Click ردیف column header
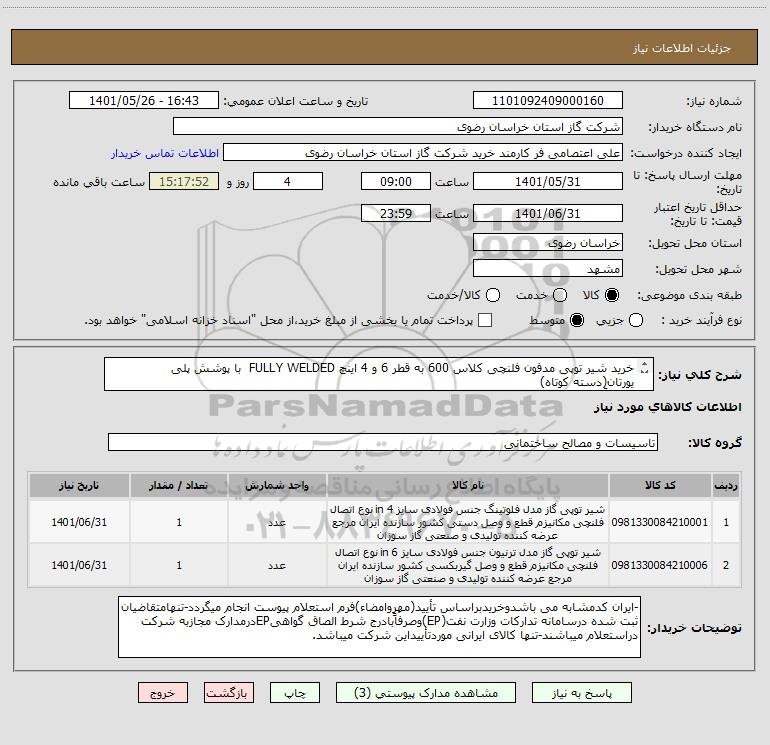The width and height of the screenshot is (770, 745). point(726,485)
